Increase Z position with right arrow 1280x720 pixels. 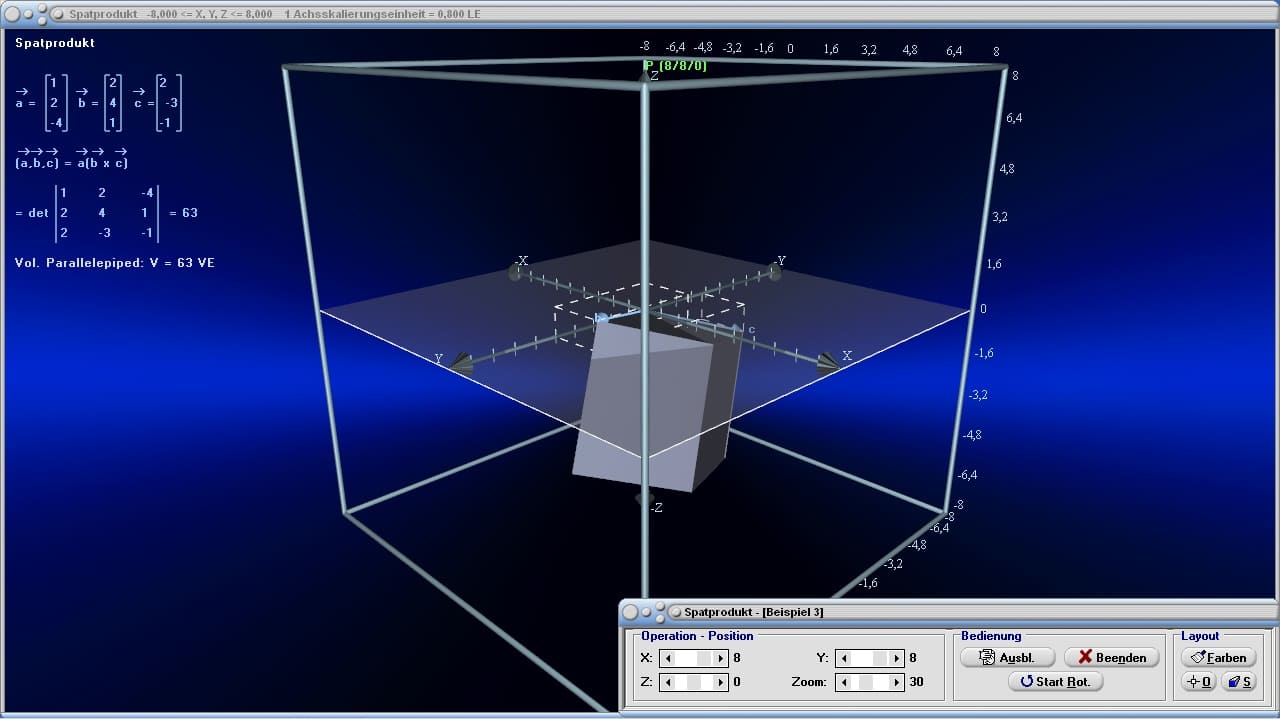pyautogui.click(x=720, y=682)
